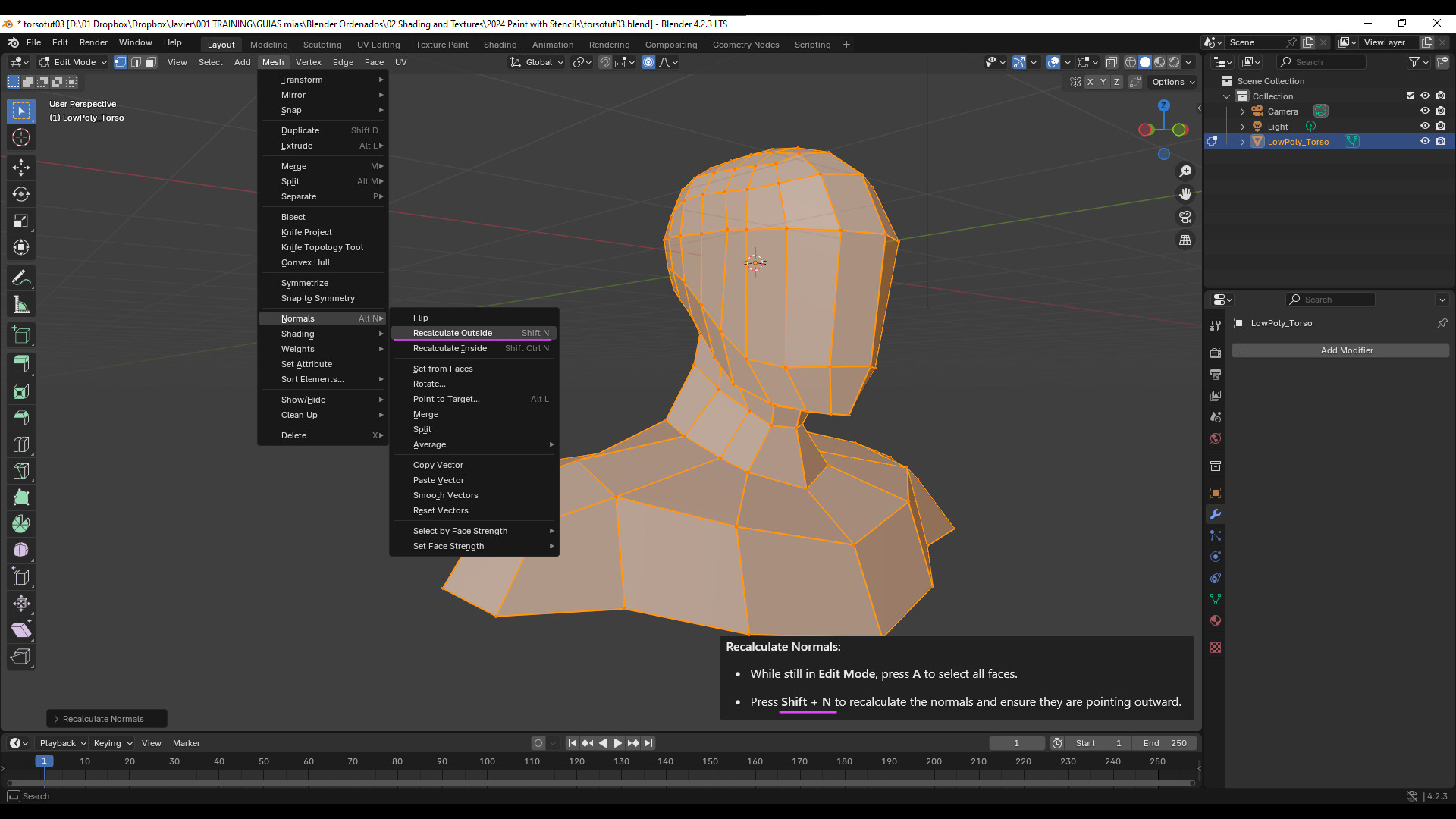Toggle X-ray display
The image size is (1456, 819).
pos(1112,62)
